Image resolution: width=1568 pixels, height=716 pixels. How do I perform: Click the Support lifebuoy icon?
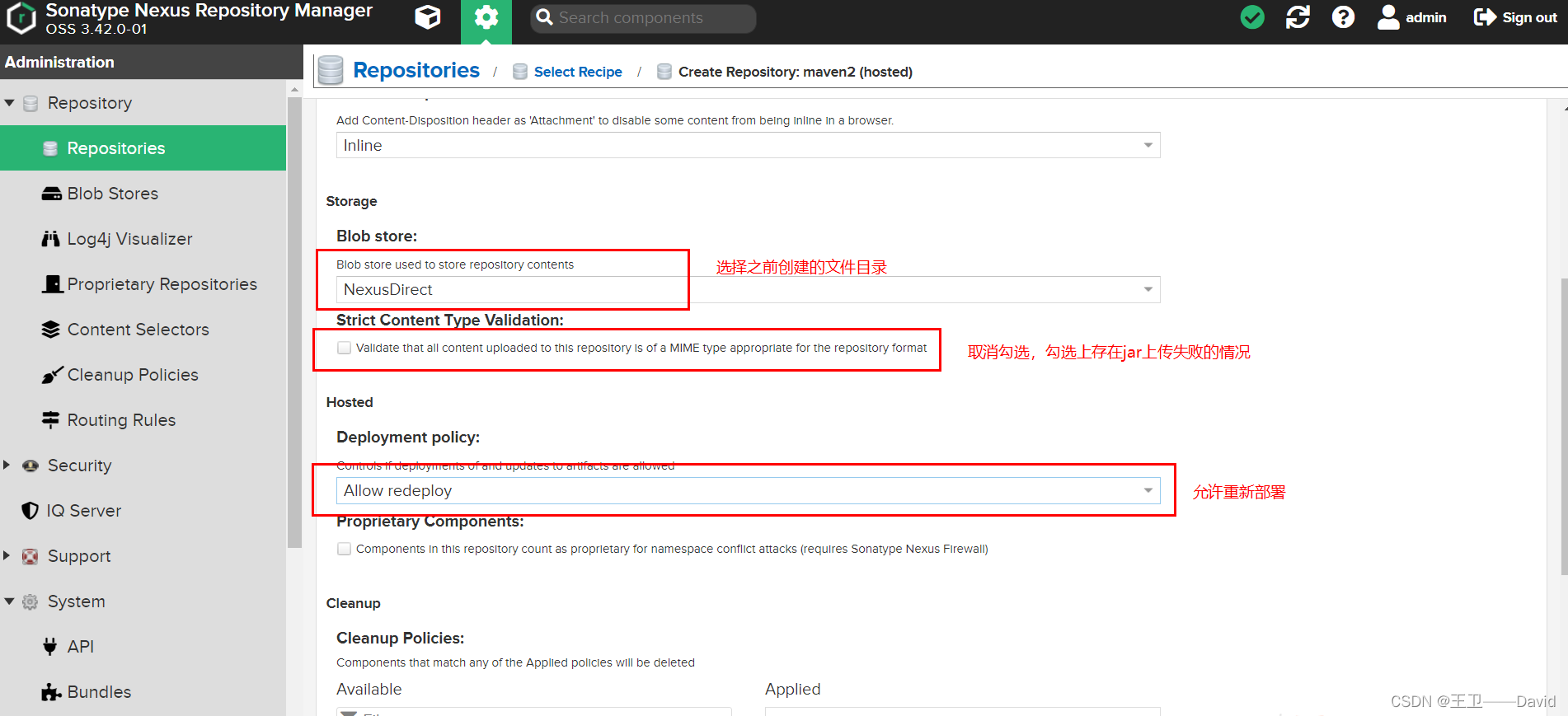click(x=30, y=556)
